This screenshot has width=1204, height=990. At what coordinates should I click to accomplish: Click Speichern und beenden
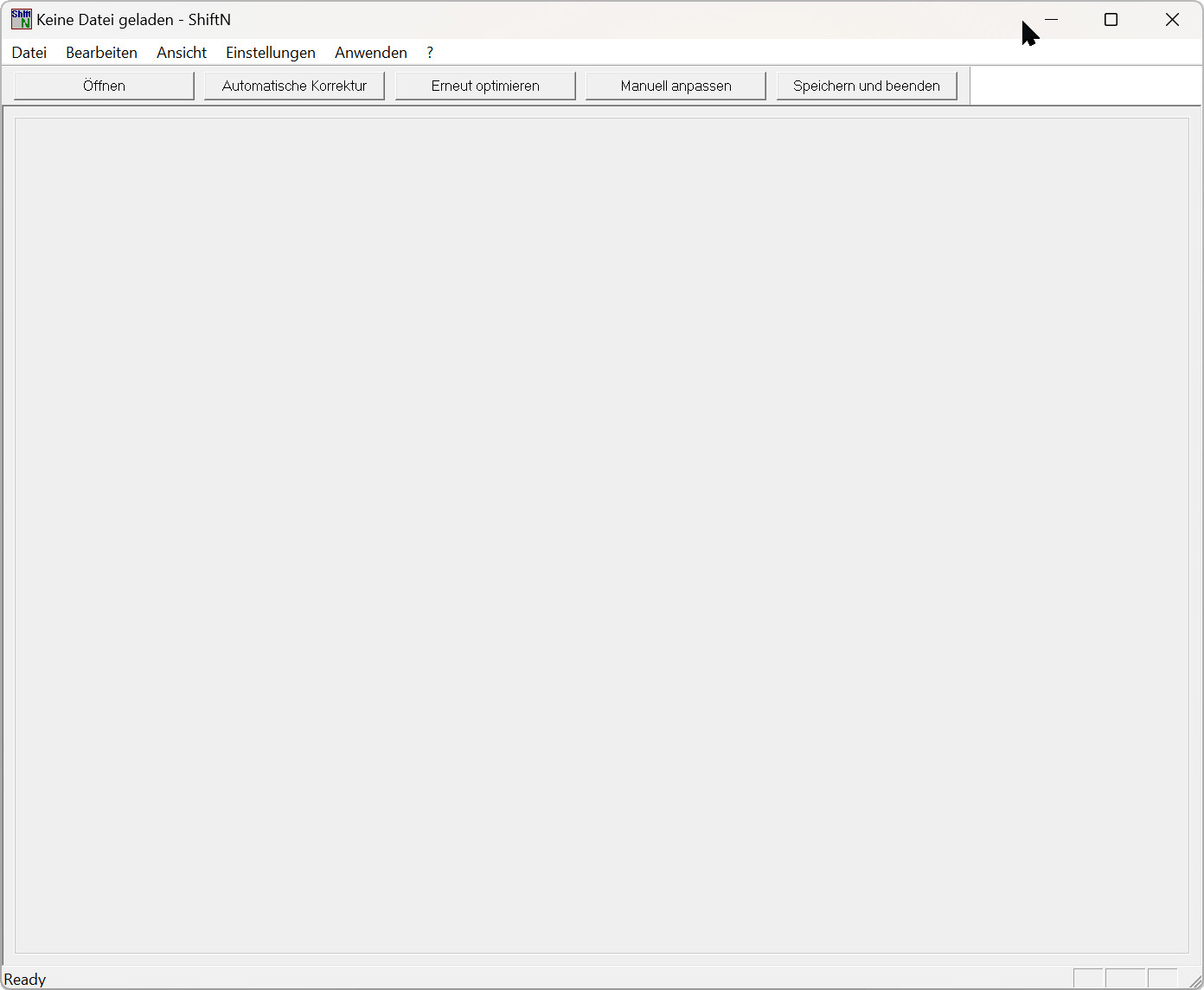(867, 86)
